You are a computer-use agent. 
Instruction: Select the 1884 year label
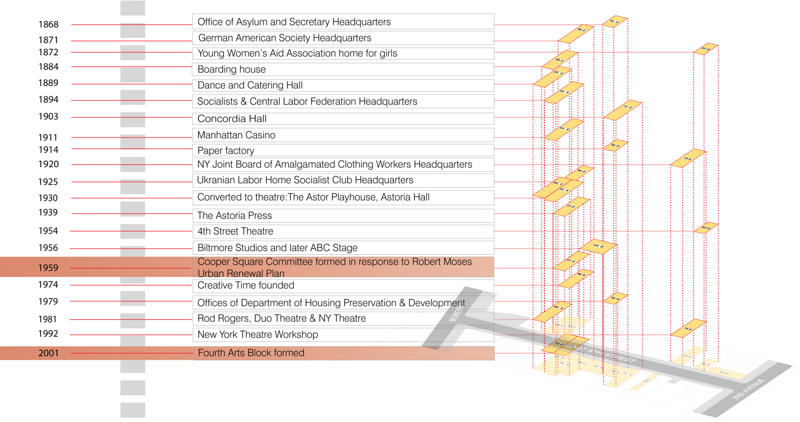click(48, 67)
